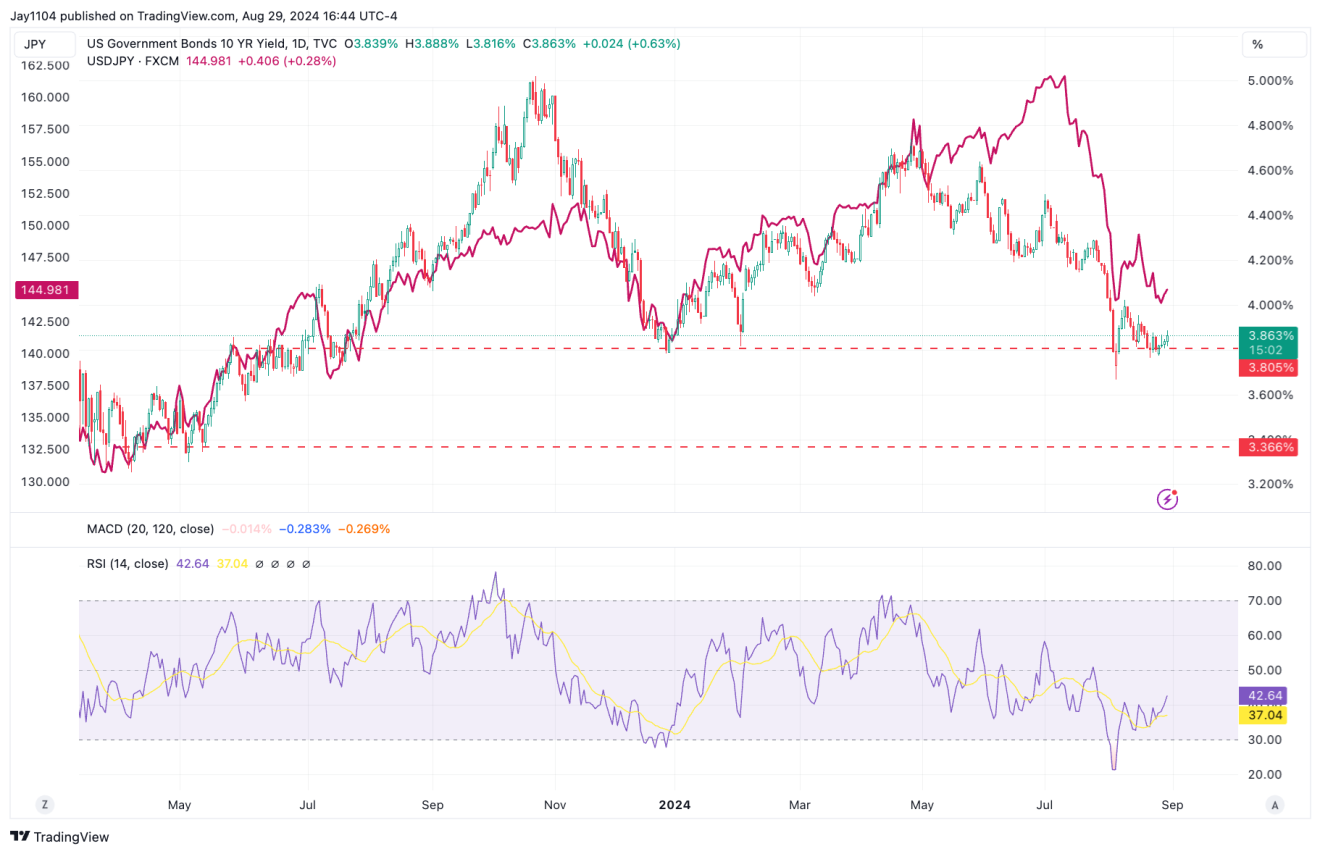
Task: Click the red 3.366% price label
Action: pyautogui.click(x=1270, y=447)
